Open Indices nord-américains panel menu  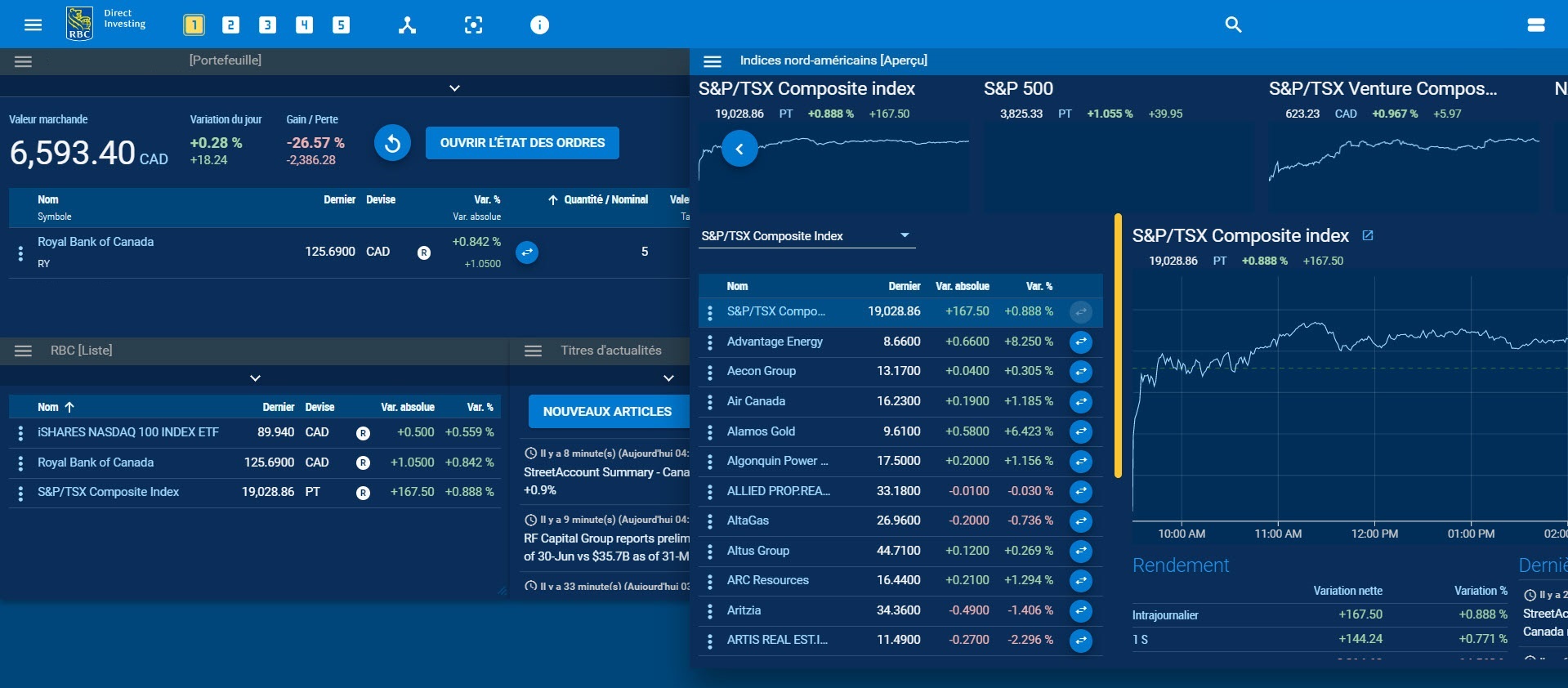click(x=713, y=61)
